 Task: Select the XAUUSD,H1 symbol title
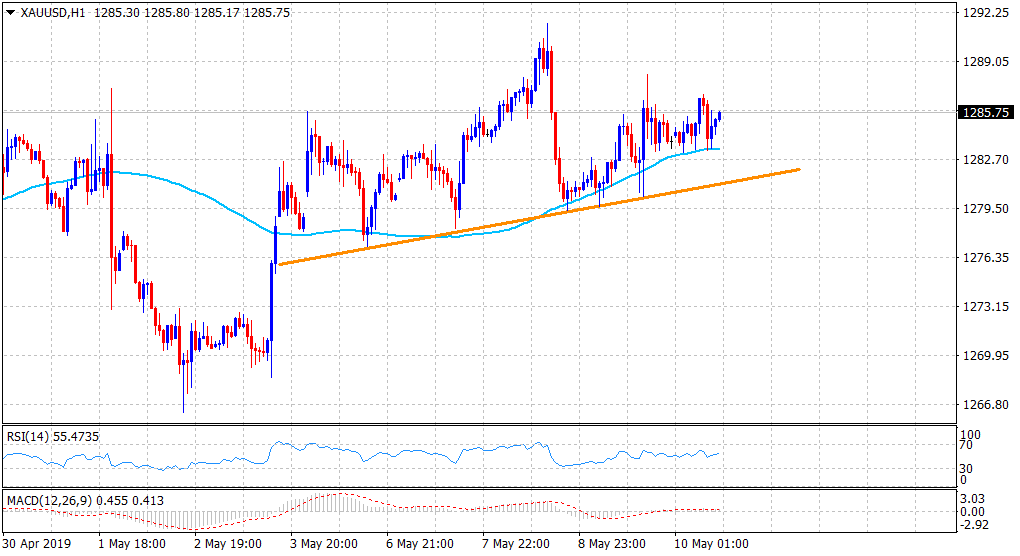[53, 11]
